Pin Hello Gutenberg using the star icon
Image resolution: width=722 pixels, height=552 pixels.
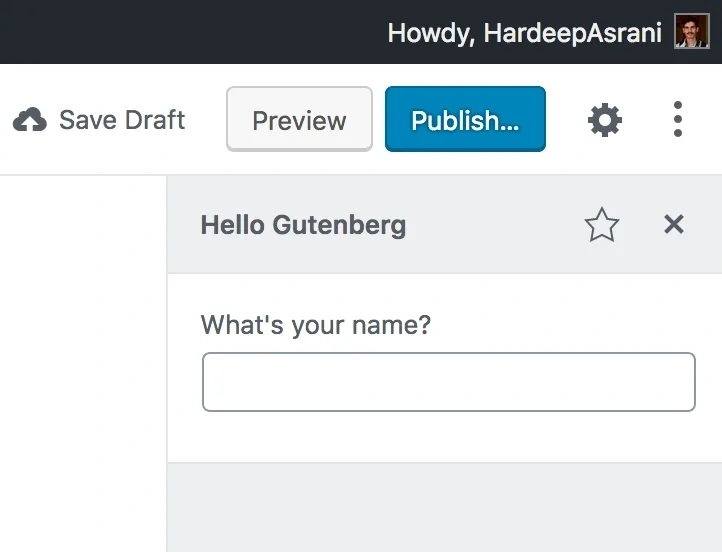601,225
